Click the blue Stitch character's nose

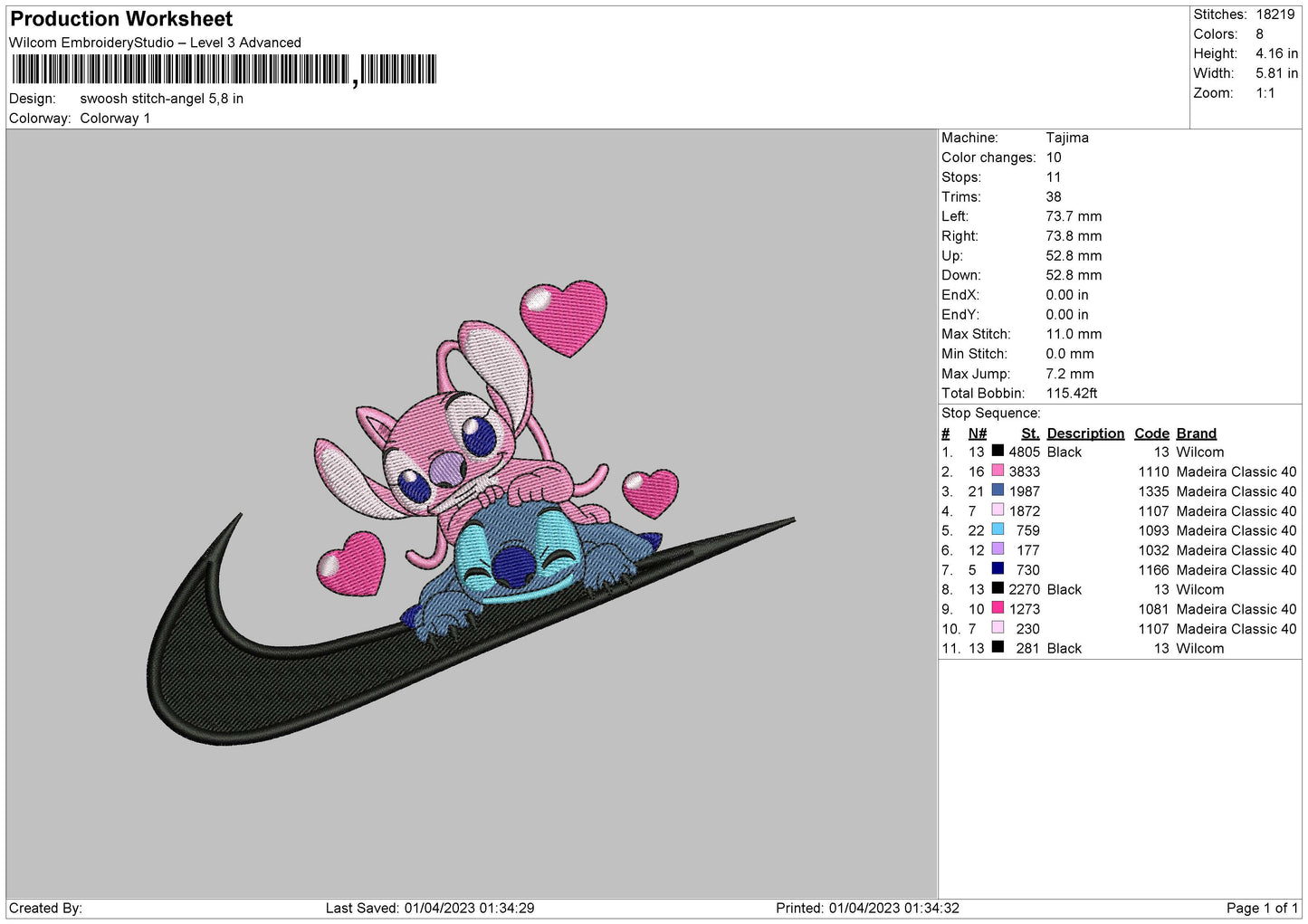tap(515, 567)
